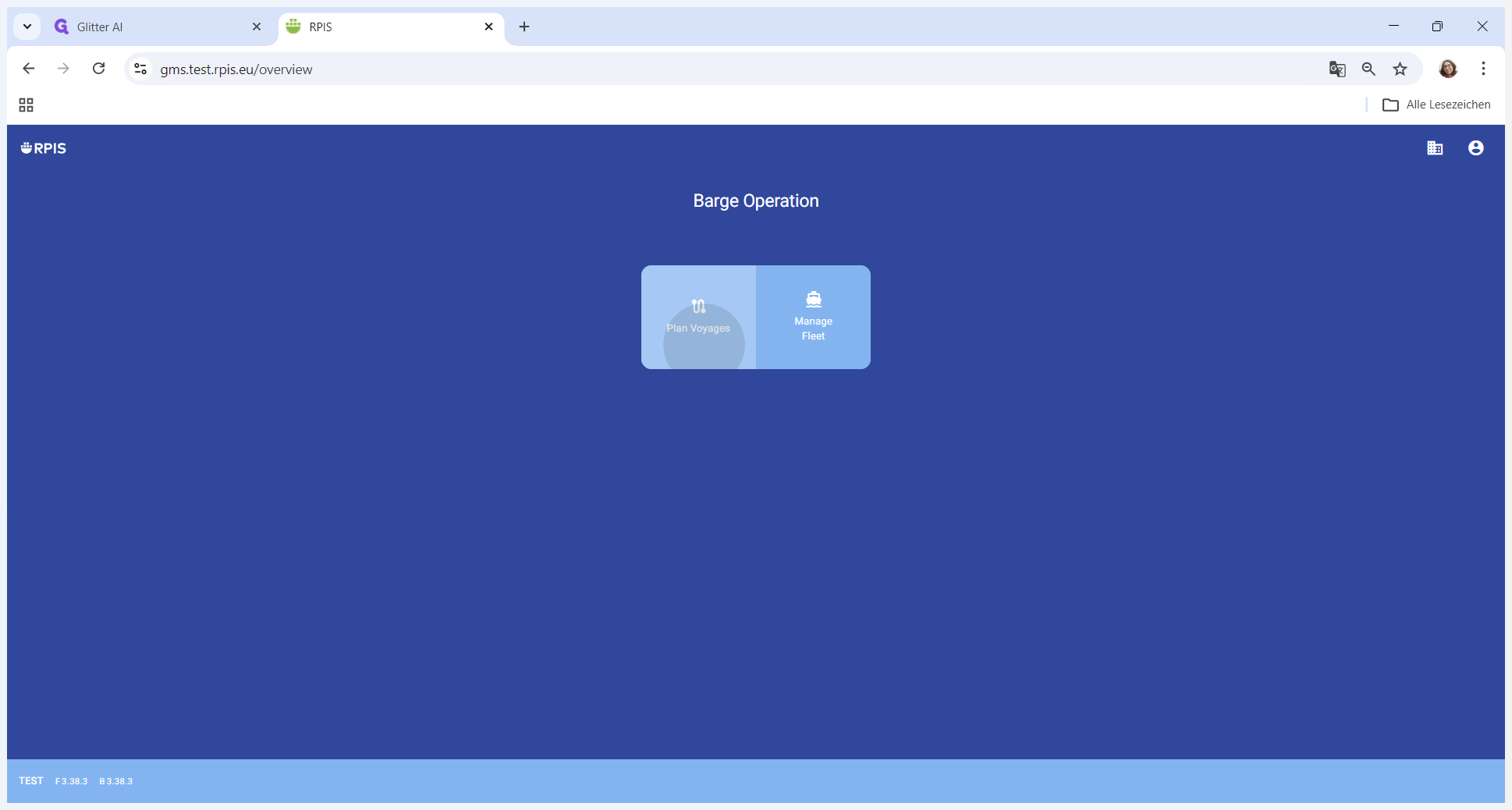Image resolution: width=1512 pixels, height=810 pixels.
Task: Open Chrome three-dot menu
Action: [1483, 69]
